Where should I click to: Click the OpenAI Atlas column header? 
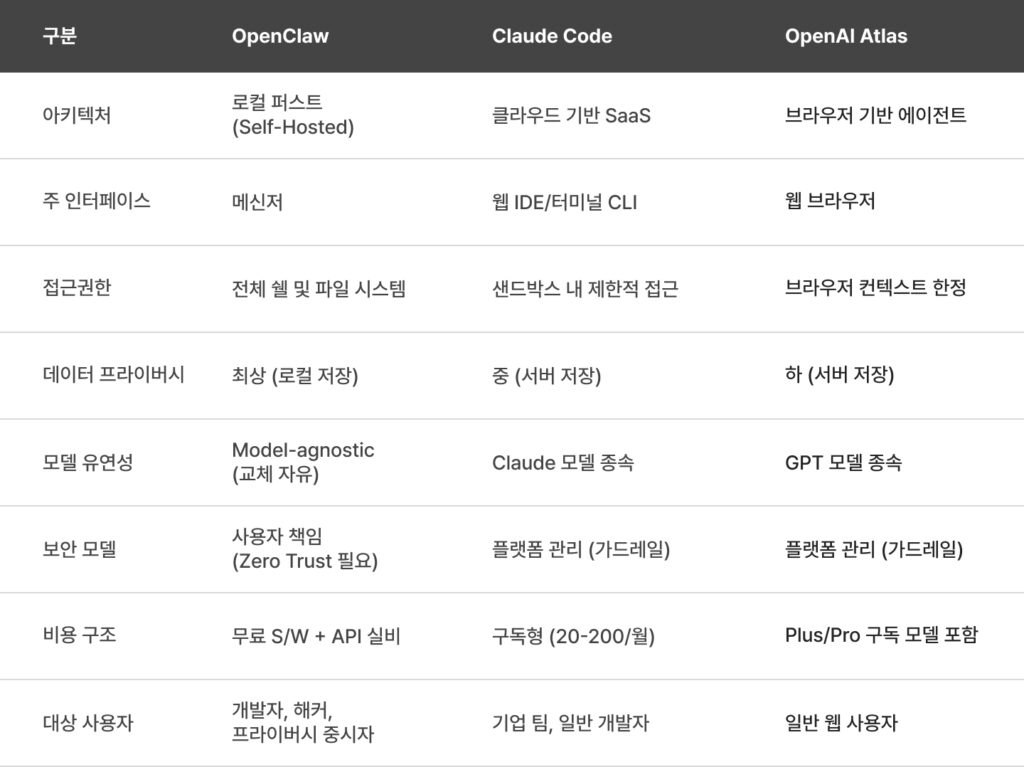tap(846, 37)
